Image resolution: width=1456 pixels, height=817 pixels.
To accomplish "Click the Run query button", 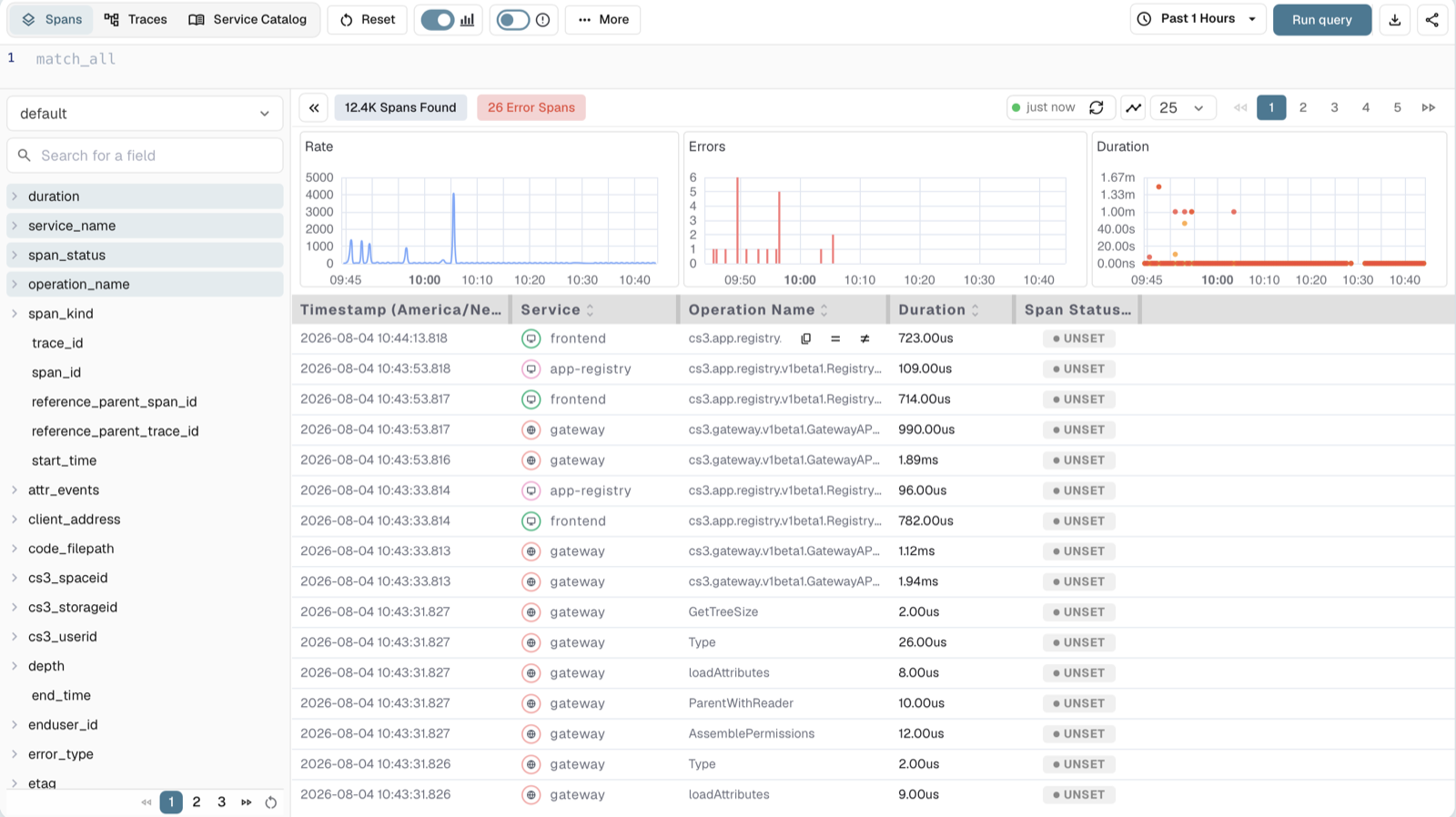I will [x=1321, y=19].
